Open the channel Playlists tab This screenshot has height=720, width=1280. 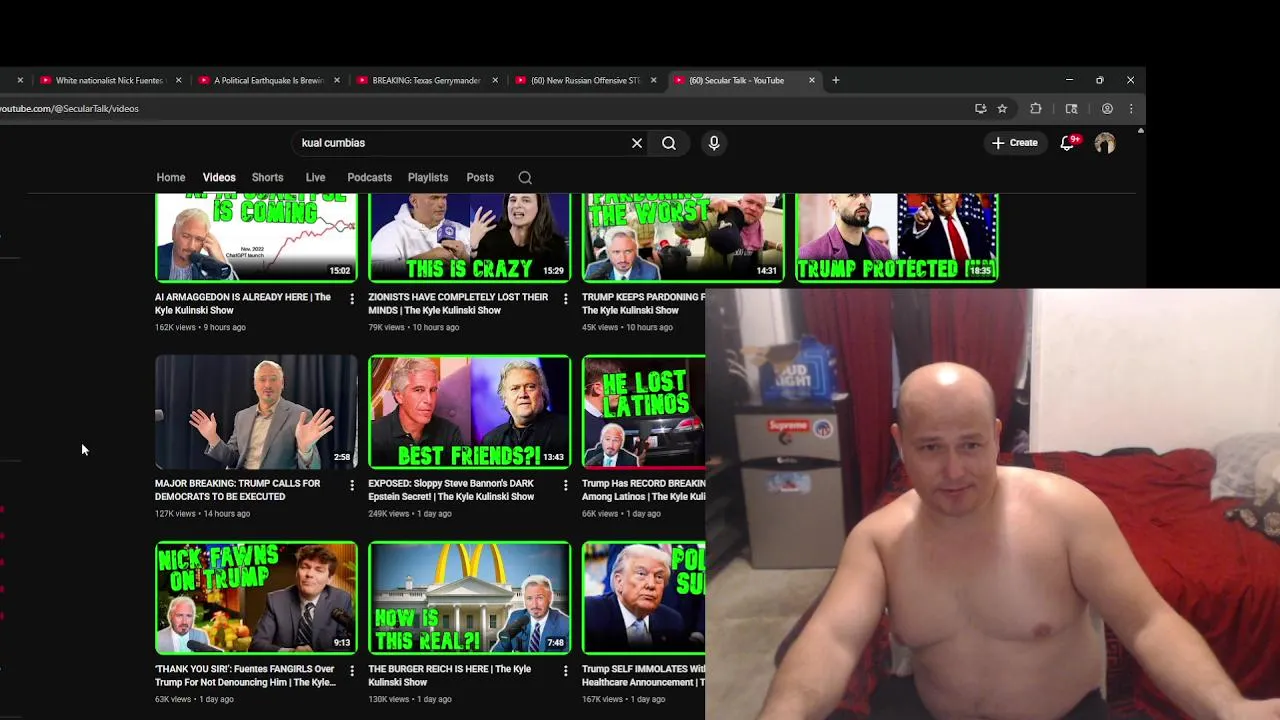coord(428,177)
